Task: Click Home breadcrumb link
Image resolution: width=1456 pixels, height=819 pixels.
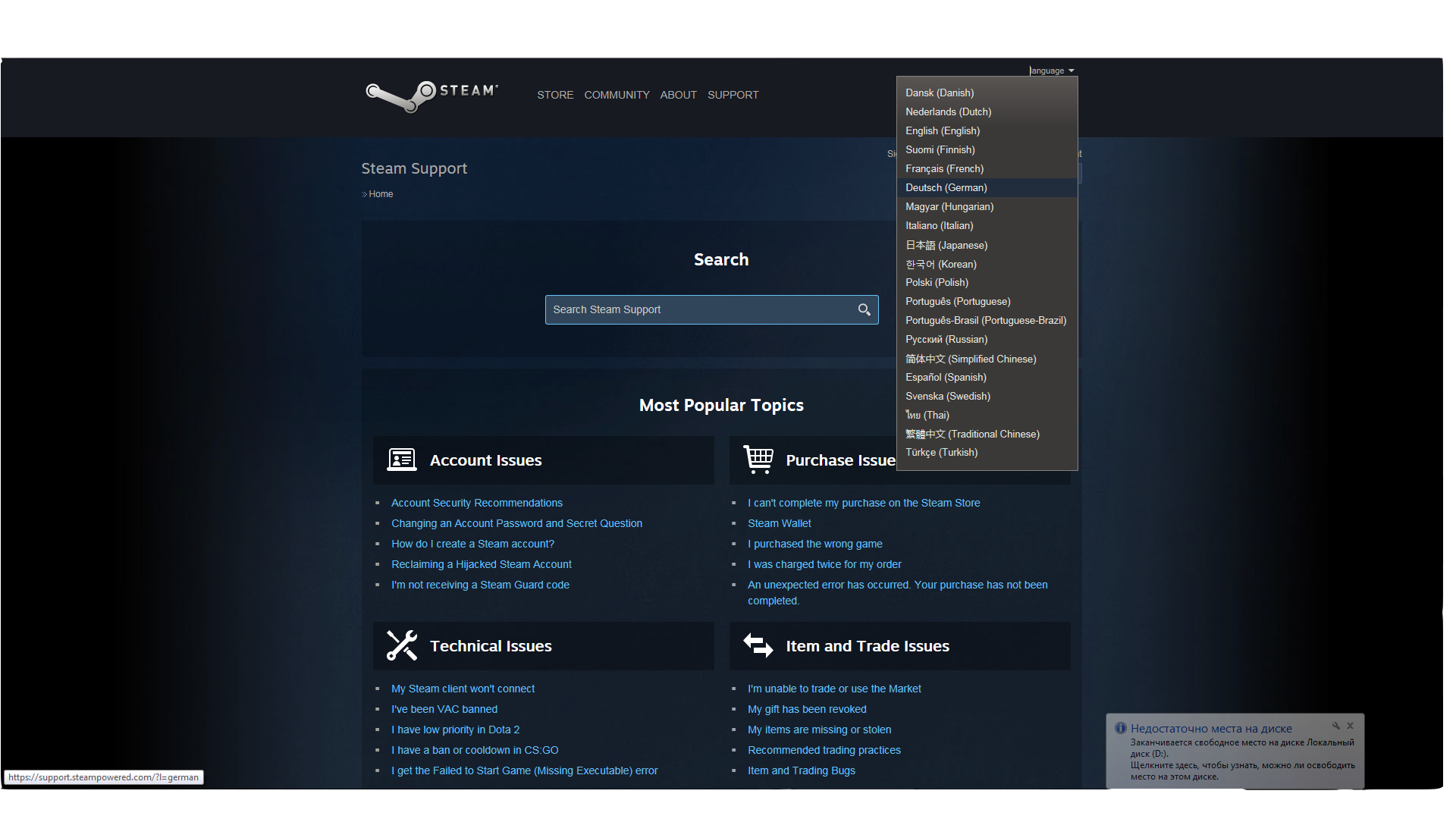Action: pyautogui.click(x=380, y=194)
